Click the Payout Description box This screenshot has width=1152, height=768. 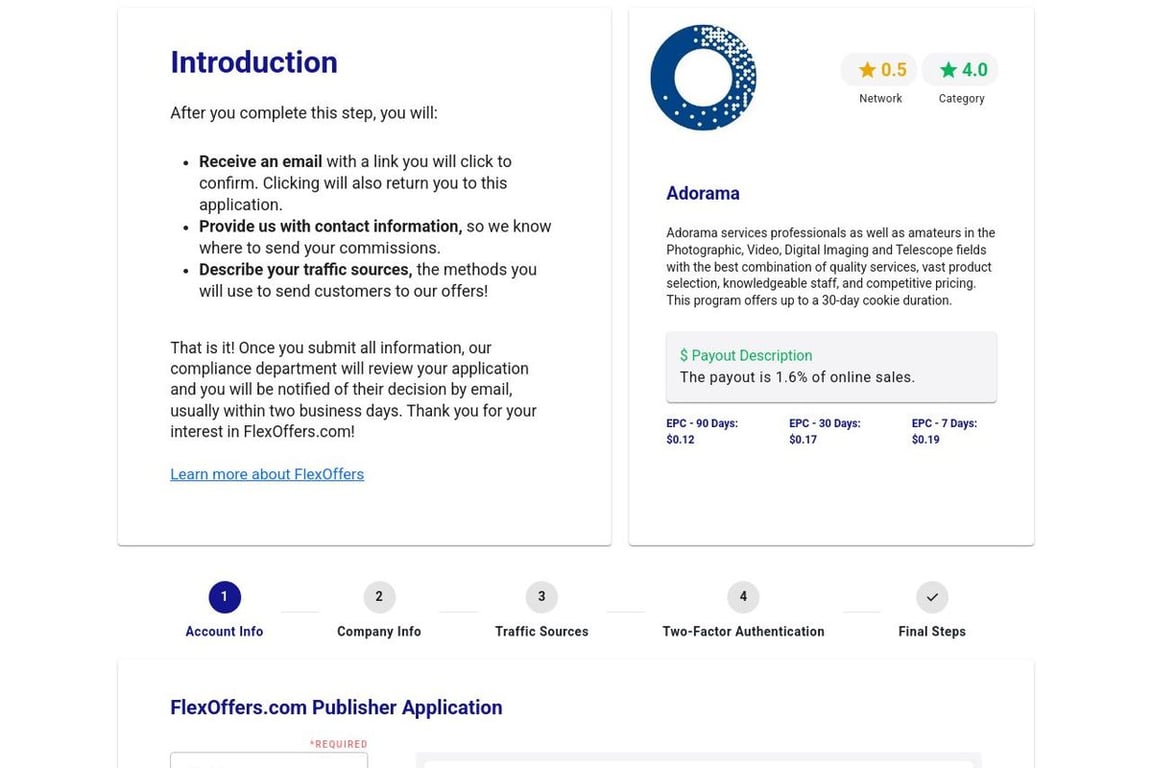click(x=831, y=367)
